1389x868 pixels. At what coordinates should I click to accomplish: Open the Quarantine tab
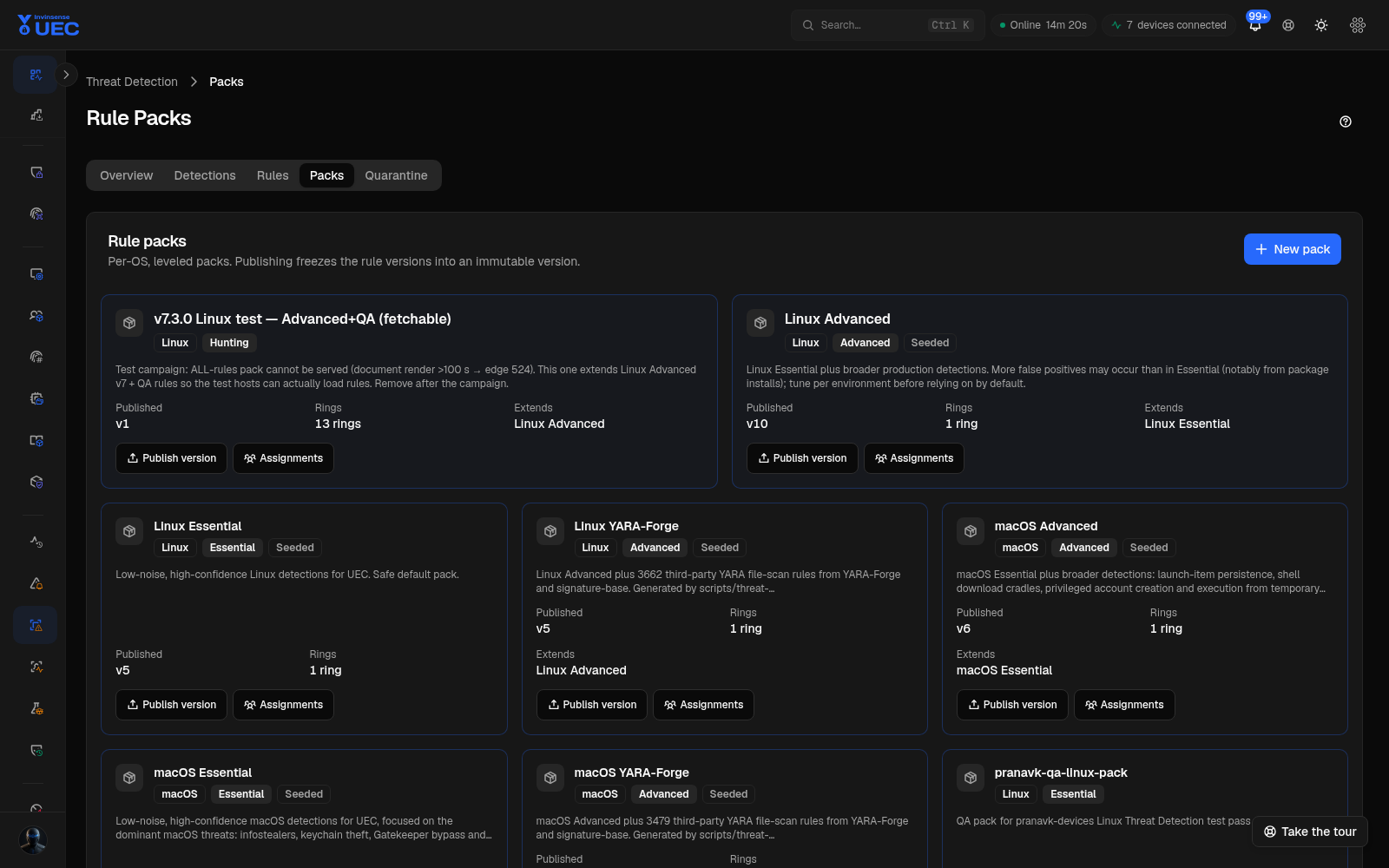click(396, 175)
